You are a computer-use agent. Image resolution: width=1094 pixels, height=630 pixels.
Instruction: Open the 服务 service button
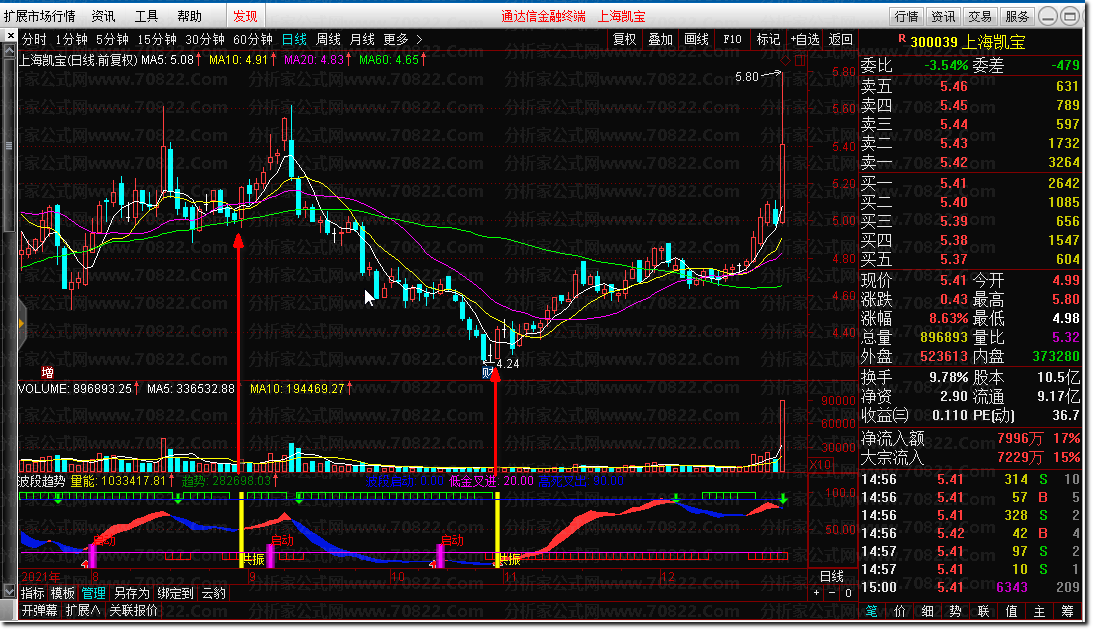tap(1017, 16)
